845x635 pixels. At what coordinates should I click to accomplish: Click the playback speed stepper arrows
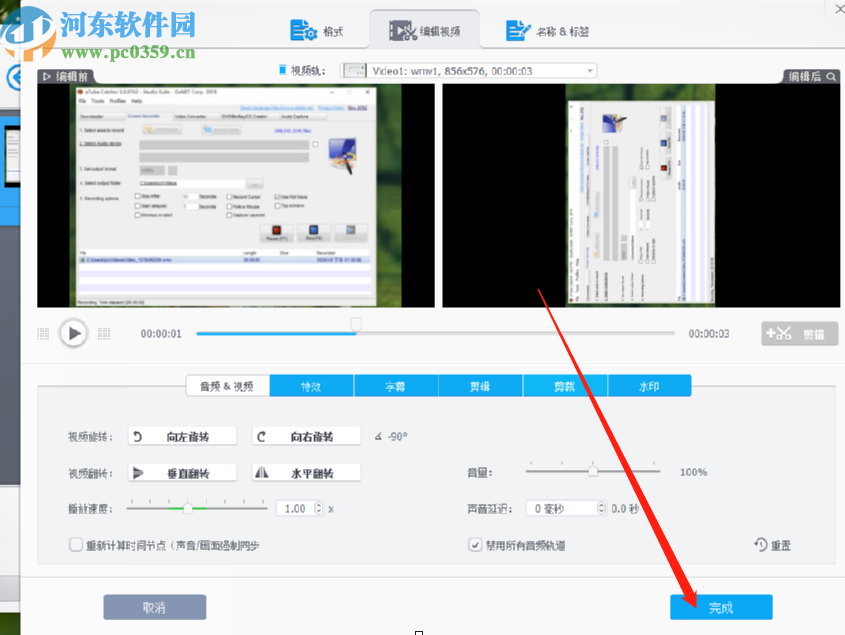point(318,508)
